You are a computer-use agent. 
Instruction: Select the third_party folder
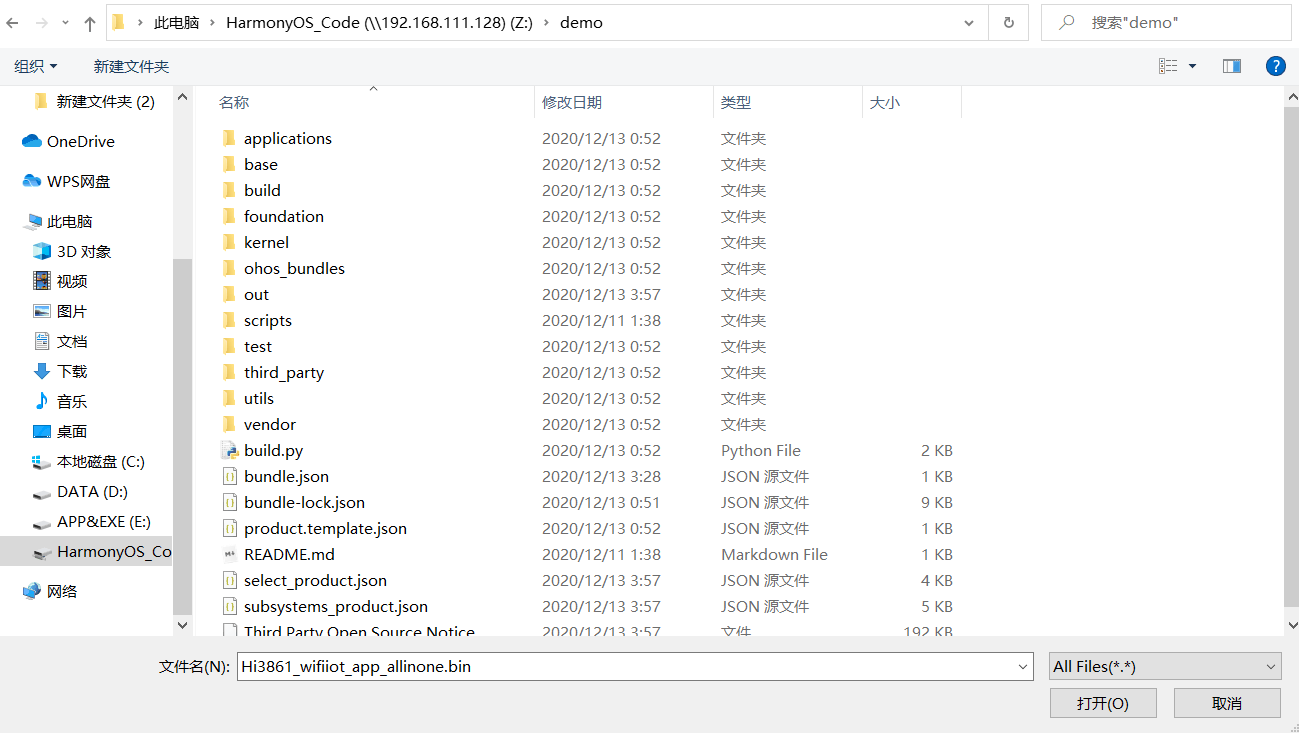[x=284, y=373]
